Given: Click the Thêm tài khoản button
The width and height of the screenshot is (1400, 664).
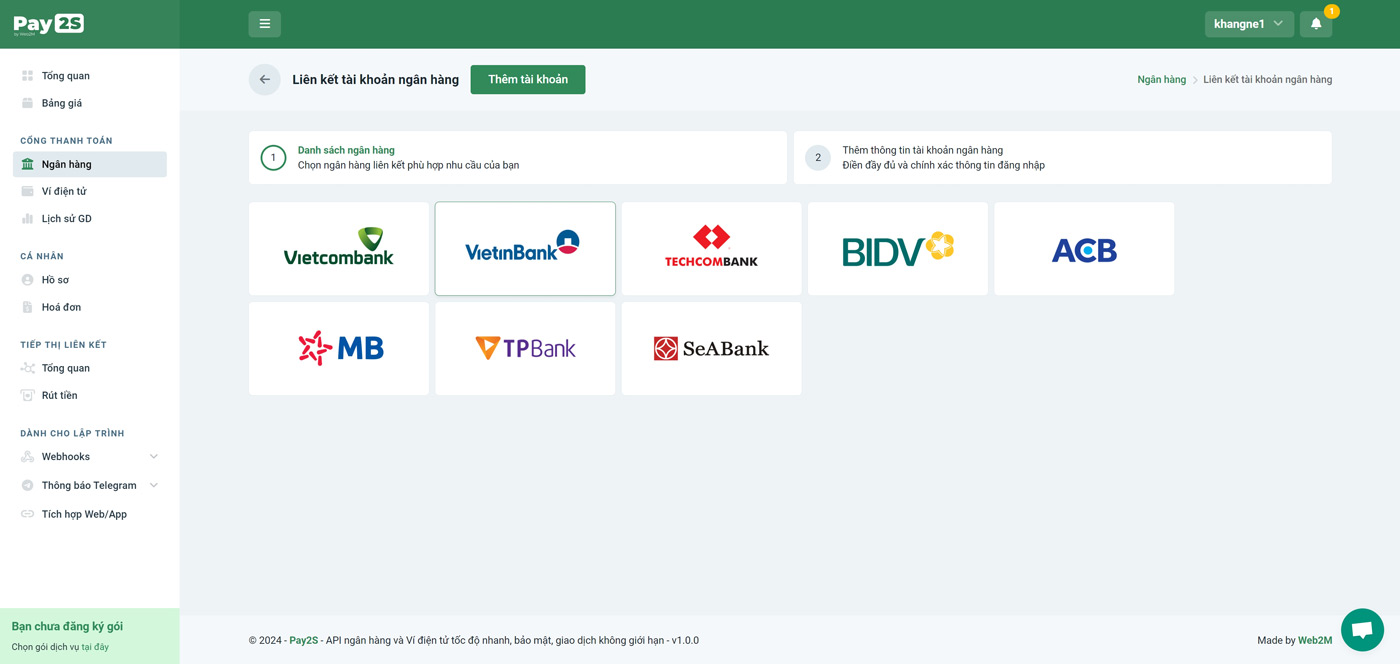Looking at the screenshot, I should pos(528,80).
